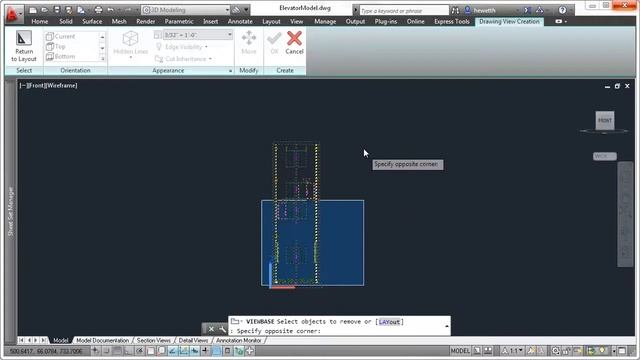This screenshot has width=640, height=360.
Task: Click the Move view button
Action: 249,43
